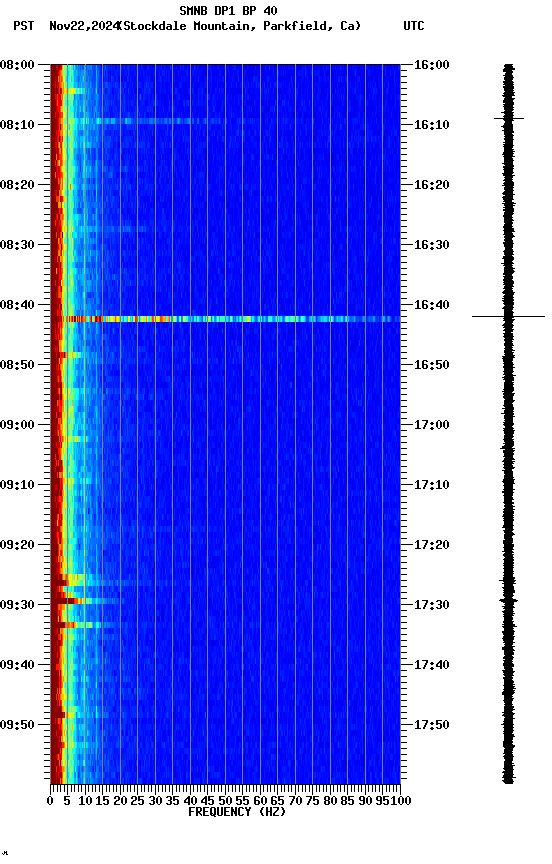This screenshot has height=864, width=552.
Task: Click the large seismogram spike near 16:42
Action: click(x=508, y=317)
